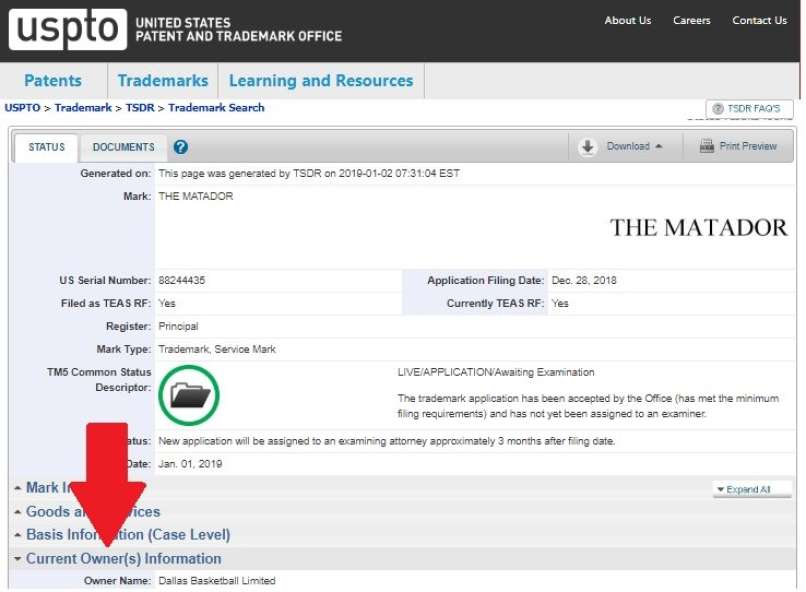
Task: Click the status date Jan. 01, 2019
Action: coord(190,464)
